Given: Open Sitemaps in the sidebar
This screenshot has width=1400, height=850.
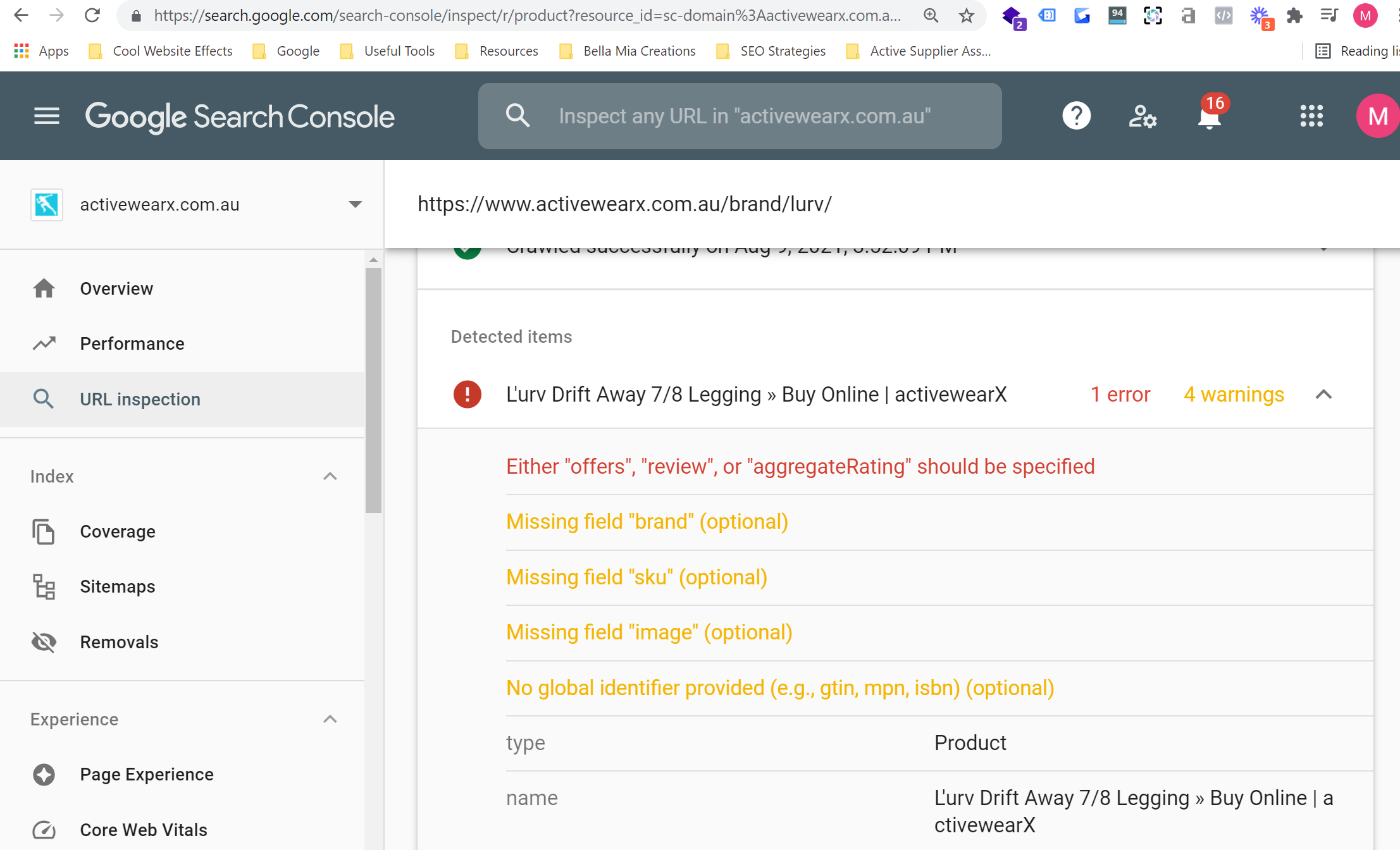Looking at the screenshot, I should coord(118,586).
